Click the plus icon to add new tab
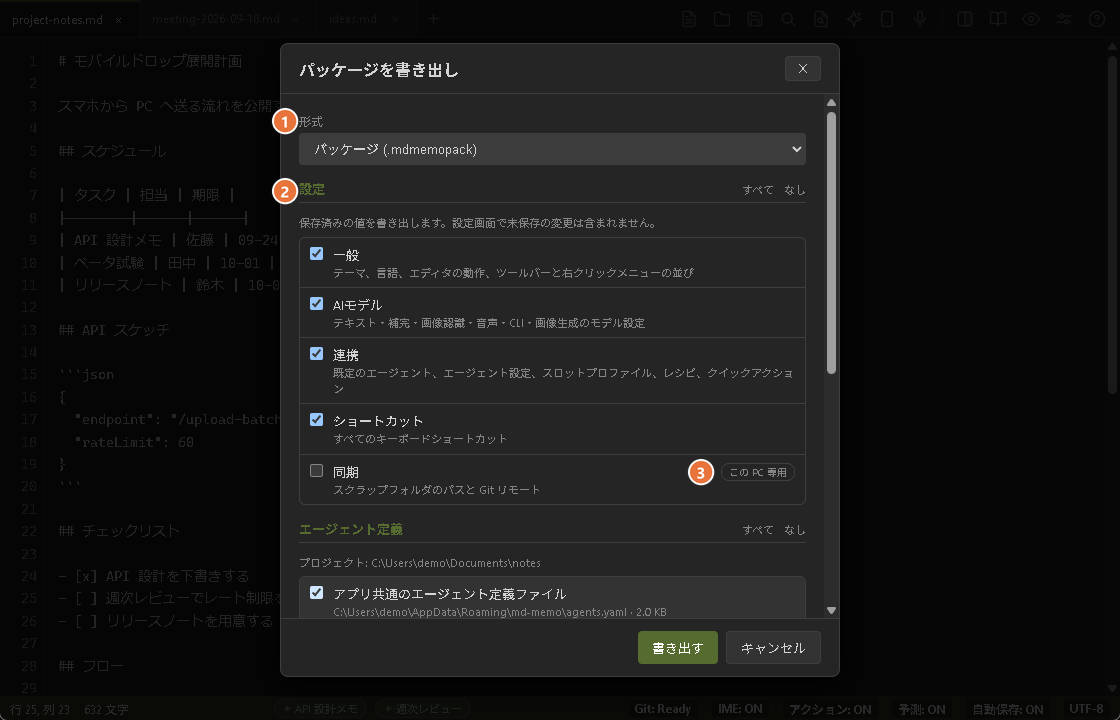Viewport: 1120px width, 720px height. click(x=434, y=19)
